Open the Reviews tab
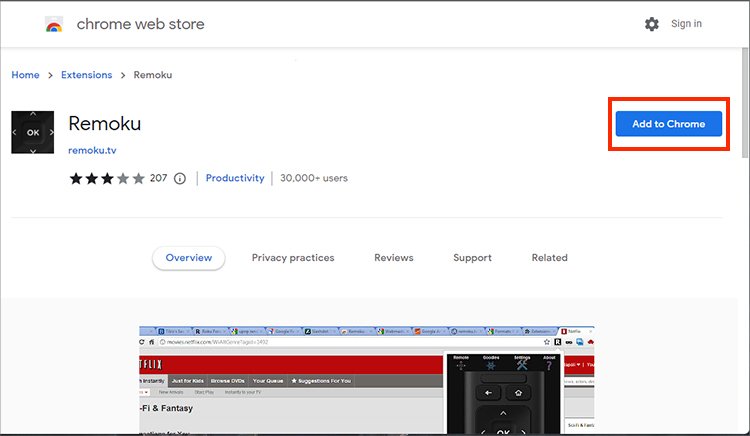 tap(394, 258)
